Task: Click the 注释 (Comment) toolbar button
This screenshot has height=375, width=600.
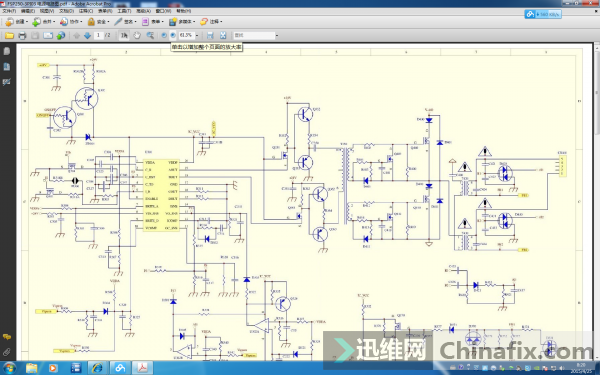Action: click(x=211, y=22)
